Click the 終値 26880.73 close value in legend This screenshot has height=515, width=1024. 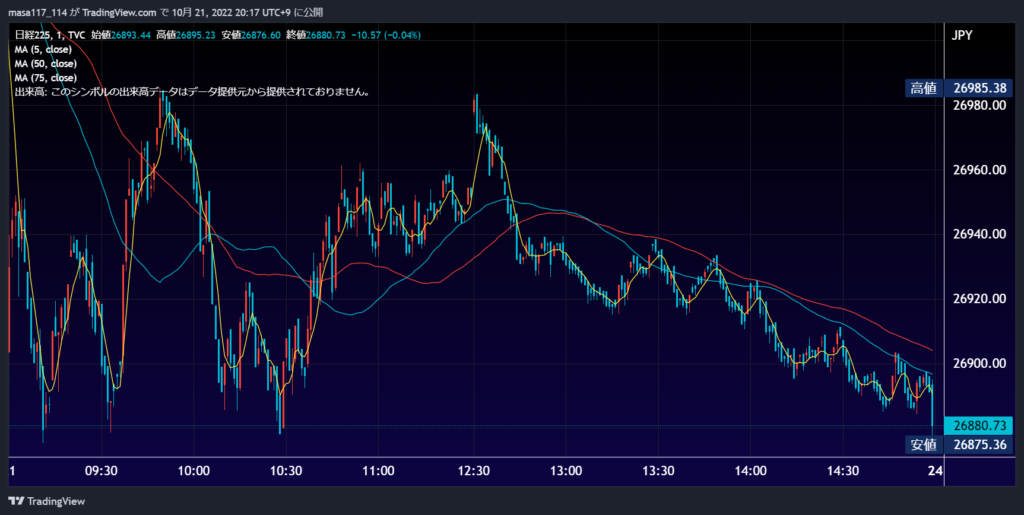pyautogui.click(x=317, y=35)
